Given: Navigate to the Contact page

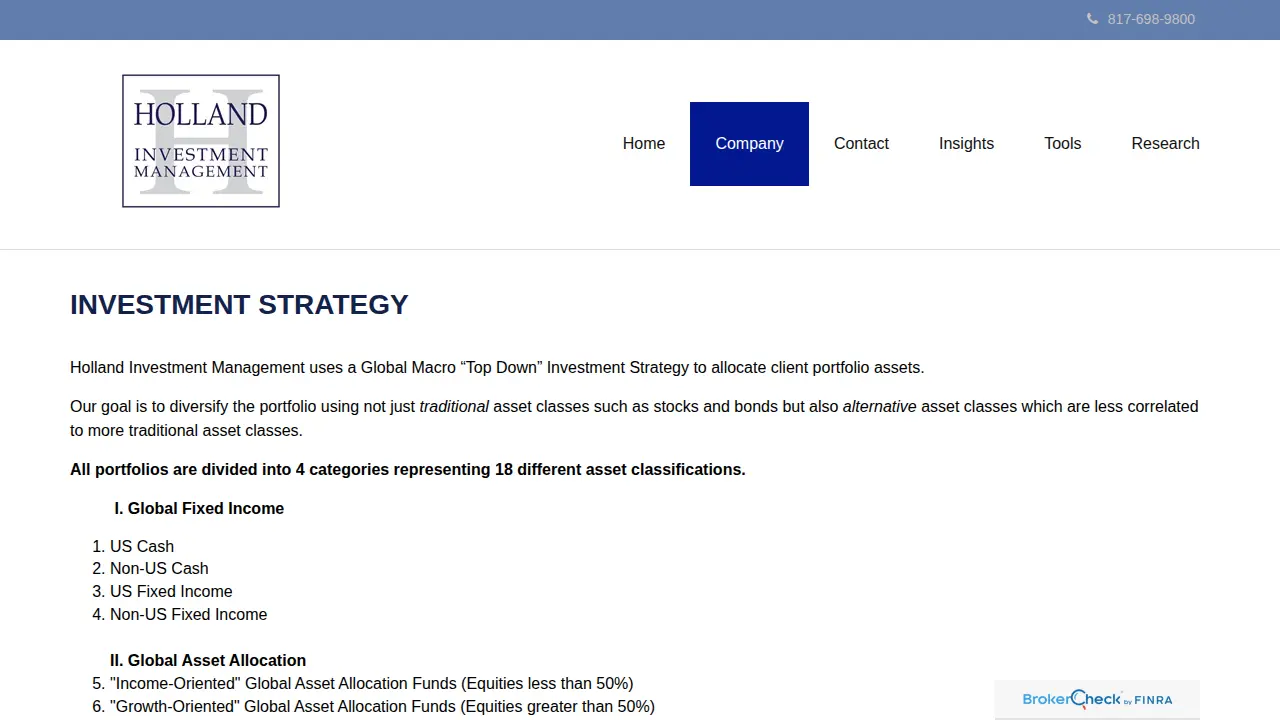Looking at the screenshot, I should tap(861, 144).
